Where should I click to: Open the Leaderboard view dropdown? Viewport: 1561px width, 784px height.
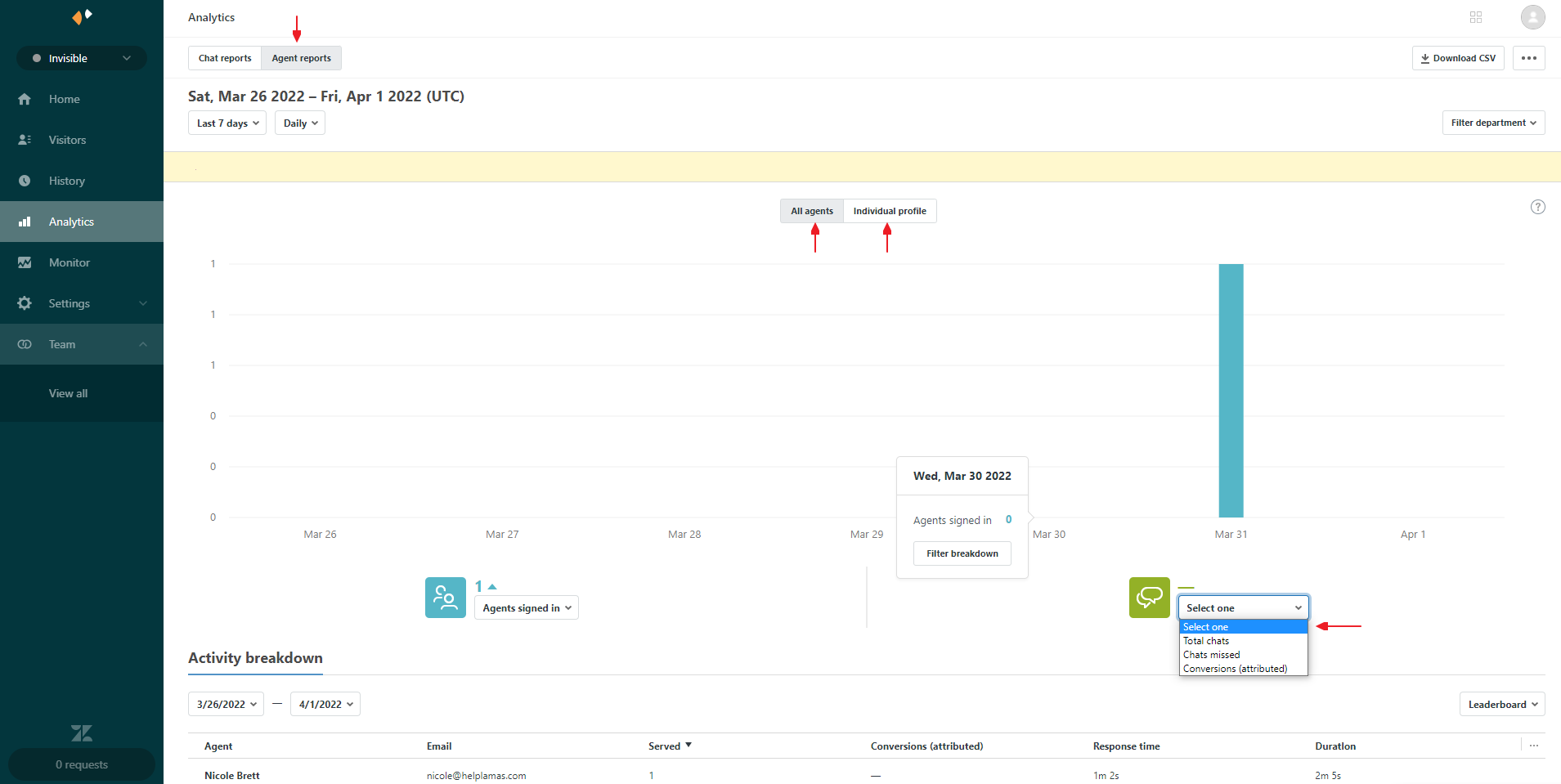pyautogui.click(x=1502, y=704)
